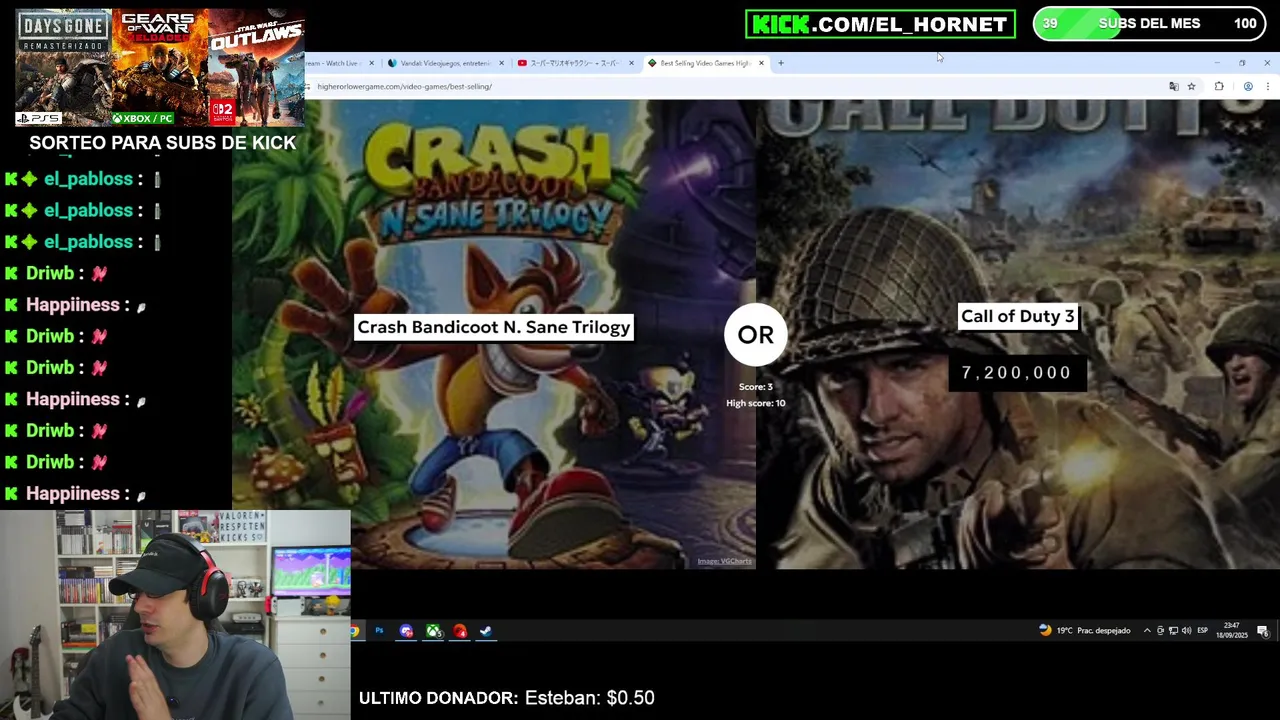Image resolution: width=1280 pixels, height=720 pixels.
Task: Close the Best Selling Video Games tab
Action: (x=761, y=63)
